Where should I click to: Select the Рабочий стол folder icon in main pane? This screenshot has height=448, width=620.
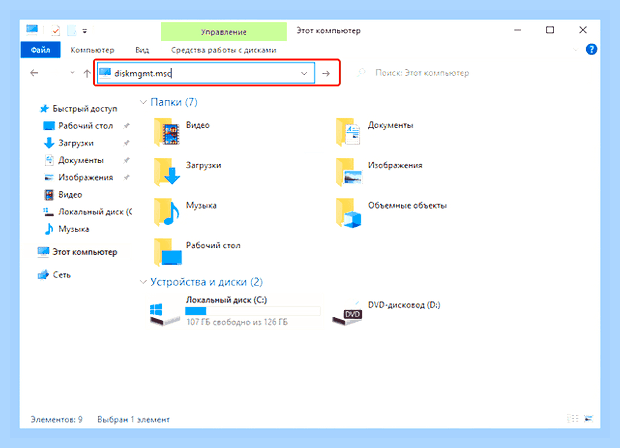point(168,252)
